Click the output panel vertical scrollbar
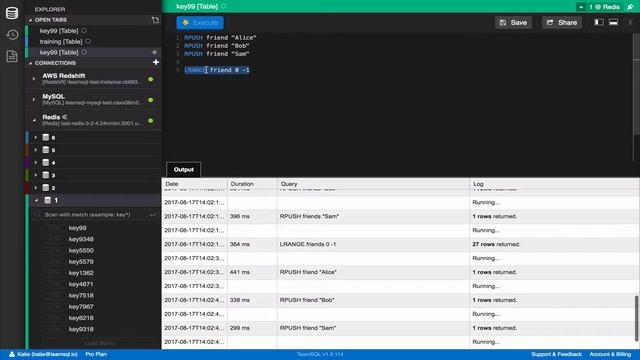Viewport: 640px width, 360px height. point(636,318)
